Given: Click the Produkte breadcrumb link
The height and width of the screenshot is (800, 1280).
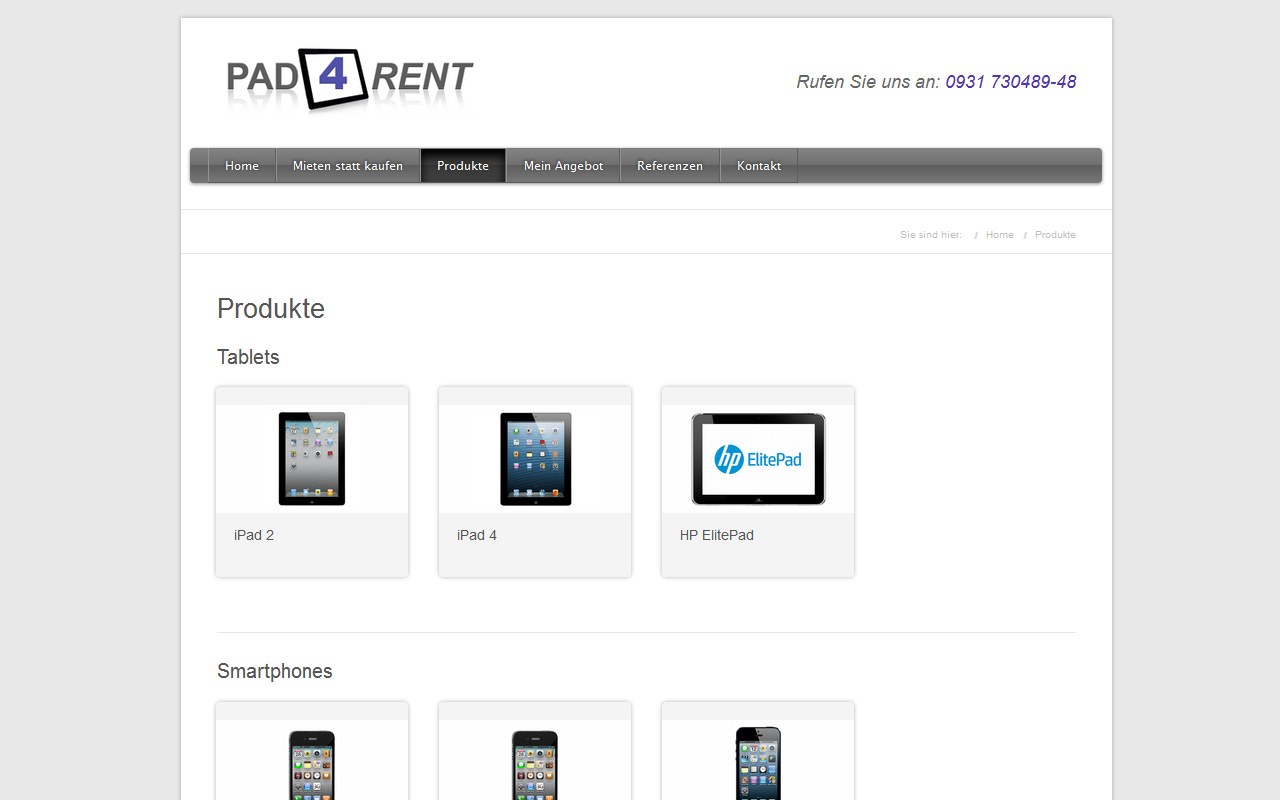Looking at the screenshot, I should (x=1055, y=235).
